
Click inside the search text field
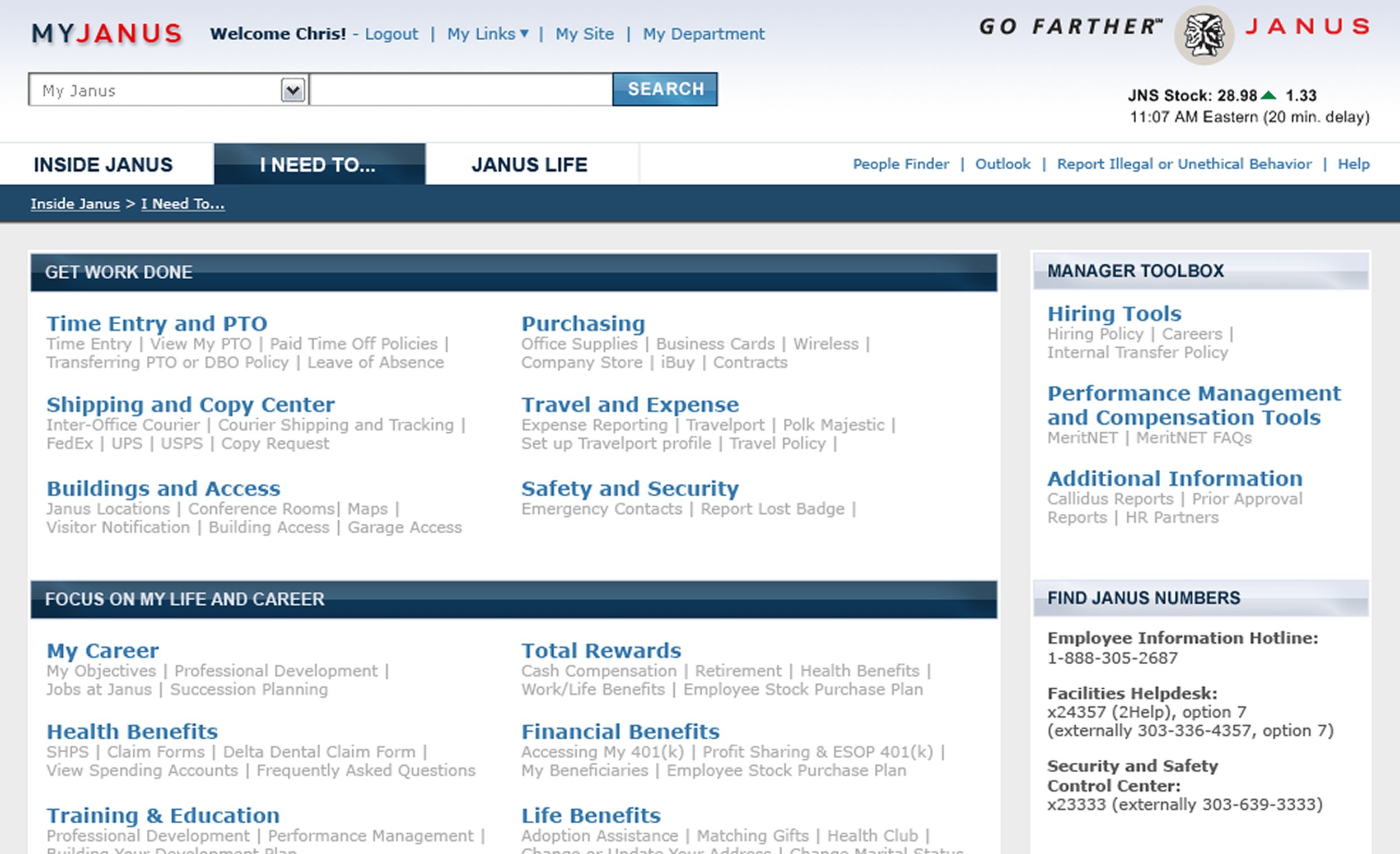(x=460, y=90)
